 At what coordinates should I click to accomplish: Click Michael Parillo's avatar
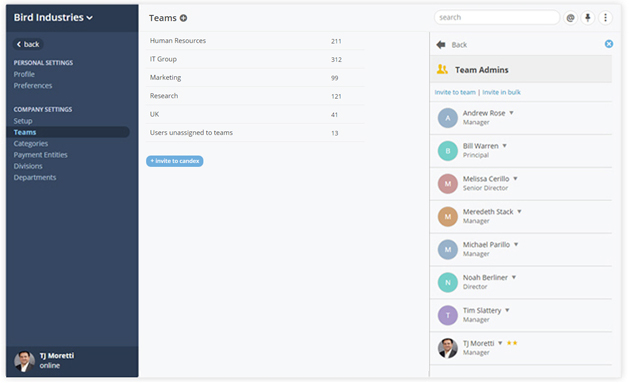448,249
